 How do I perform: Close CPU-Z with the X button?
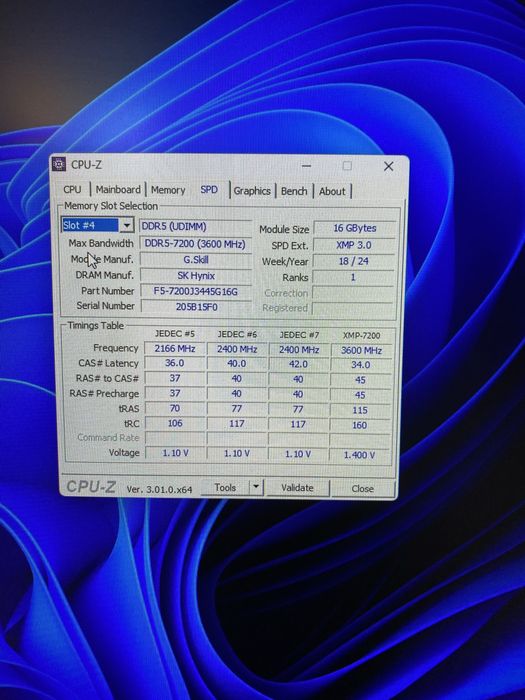pyautogui.click(x=388, y=166)
